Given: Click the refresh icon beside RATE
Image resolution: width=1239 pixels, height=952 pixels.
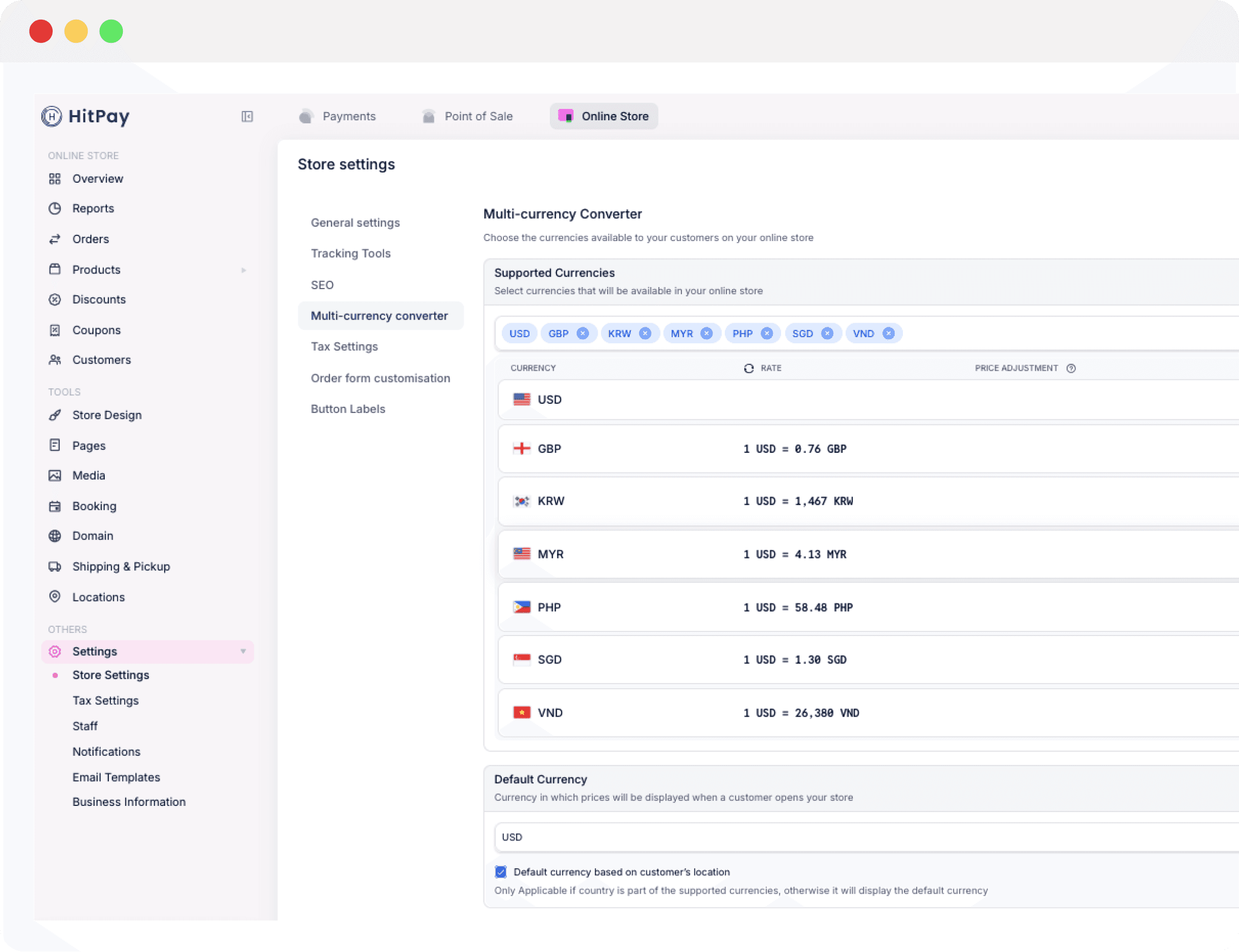Looking at the screenshot, I should 749,368.
